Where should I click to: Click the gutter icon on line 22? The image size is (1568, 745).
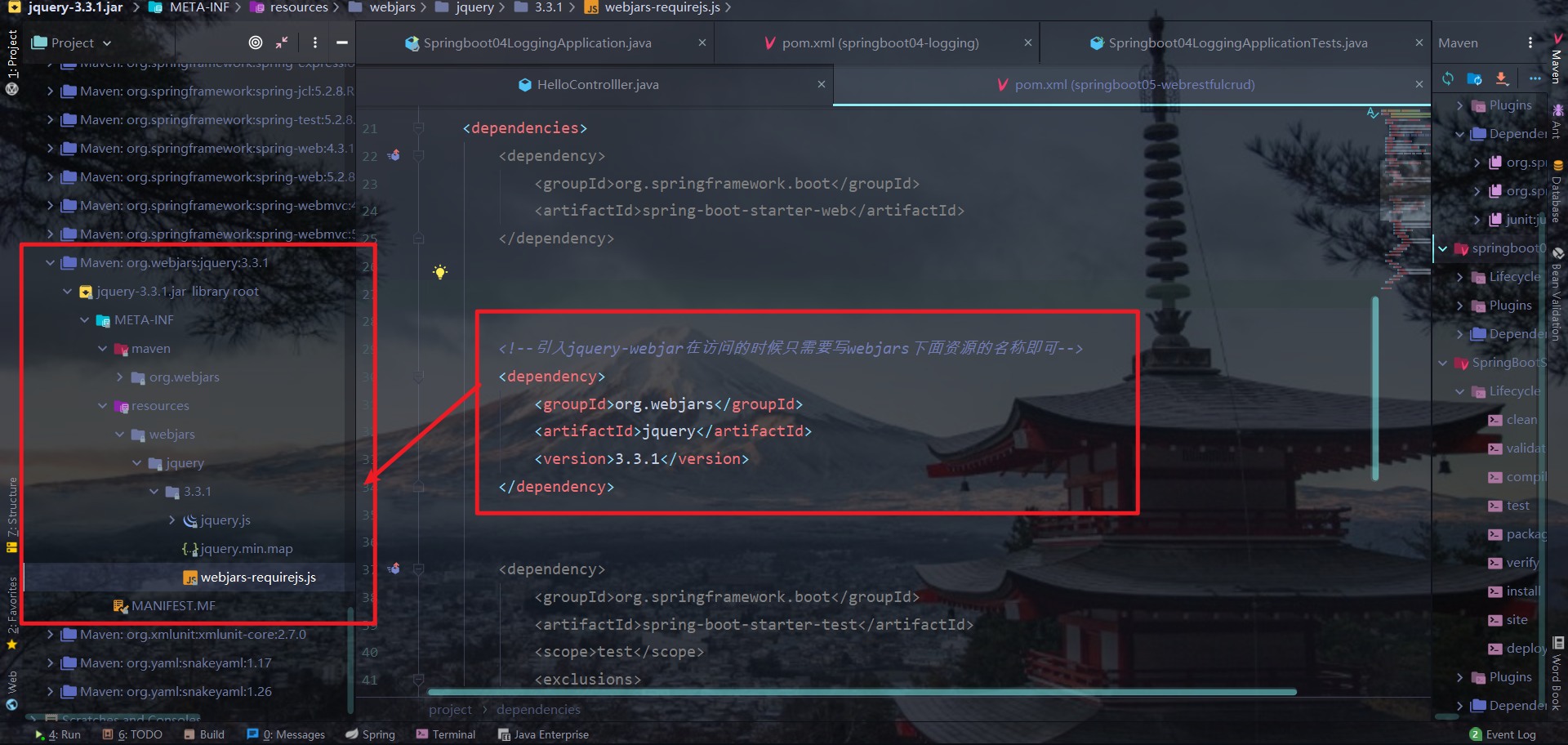click(x=394, y=155)
